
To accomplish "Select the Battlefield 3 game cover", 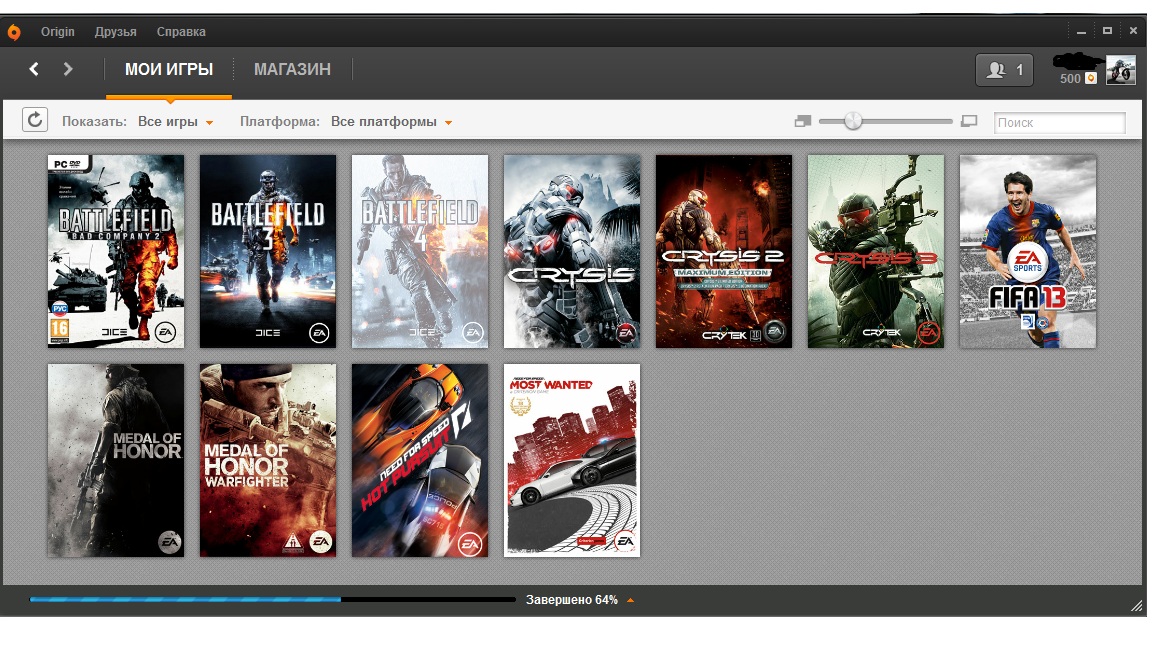I will click(268, 251).
